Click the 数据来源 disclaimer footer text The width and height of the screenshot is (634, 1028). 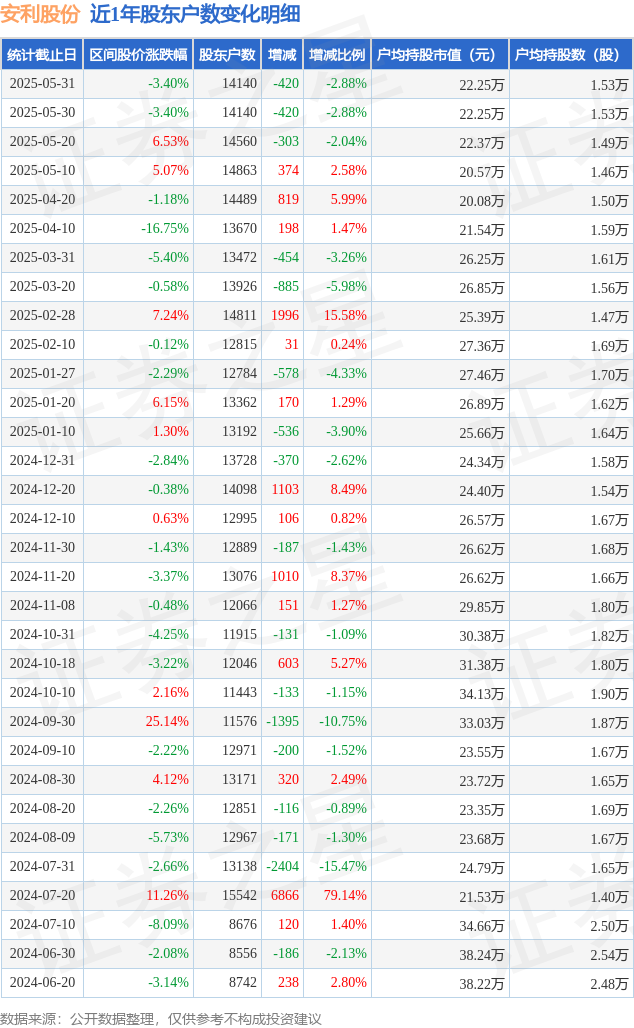point(161,1019)
